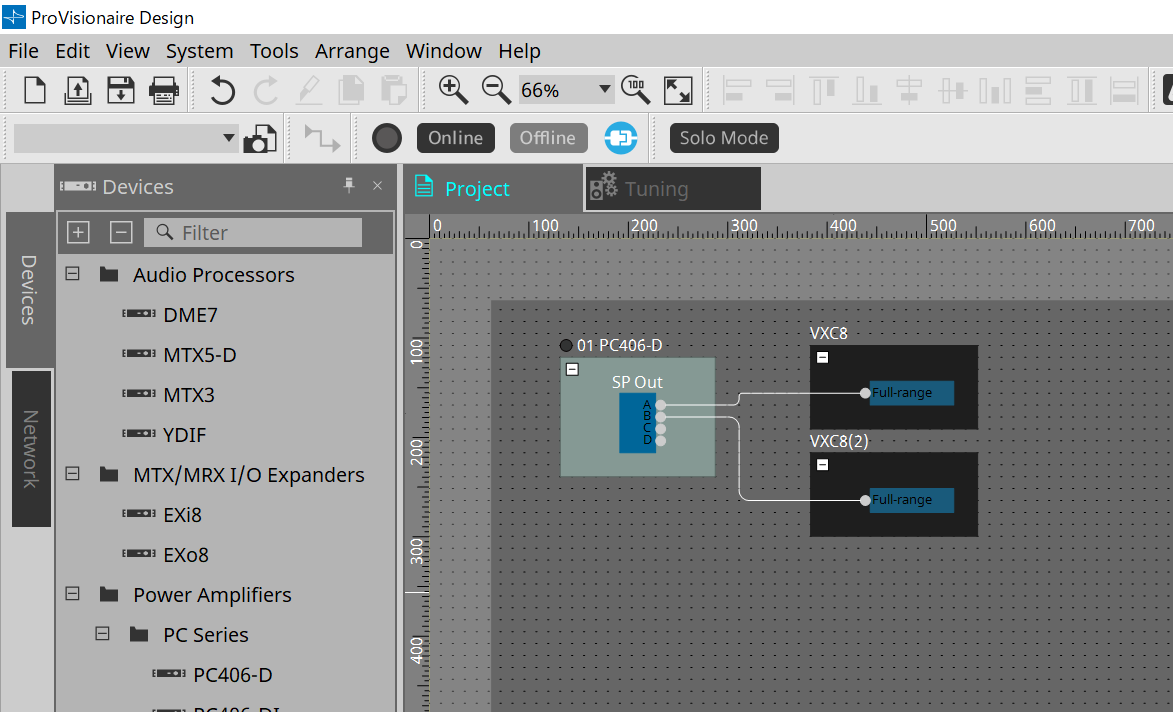Open the Network side tab
The width and height of the screenshot is (1173, 712).
tap(30, 448)
